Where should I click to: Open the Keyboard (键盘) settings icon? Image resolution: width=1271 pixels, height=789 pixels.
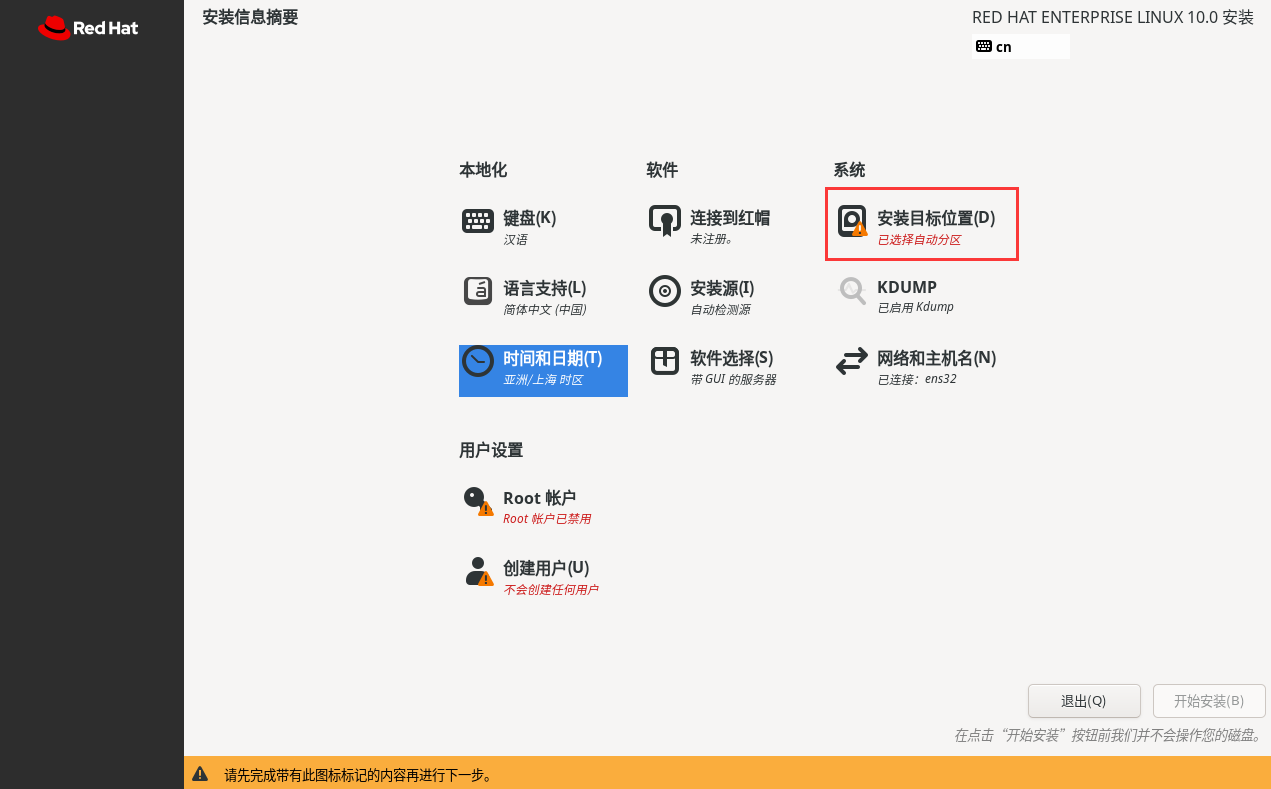coord(478,221)
